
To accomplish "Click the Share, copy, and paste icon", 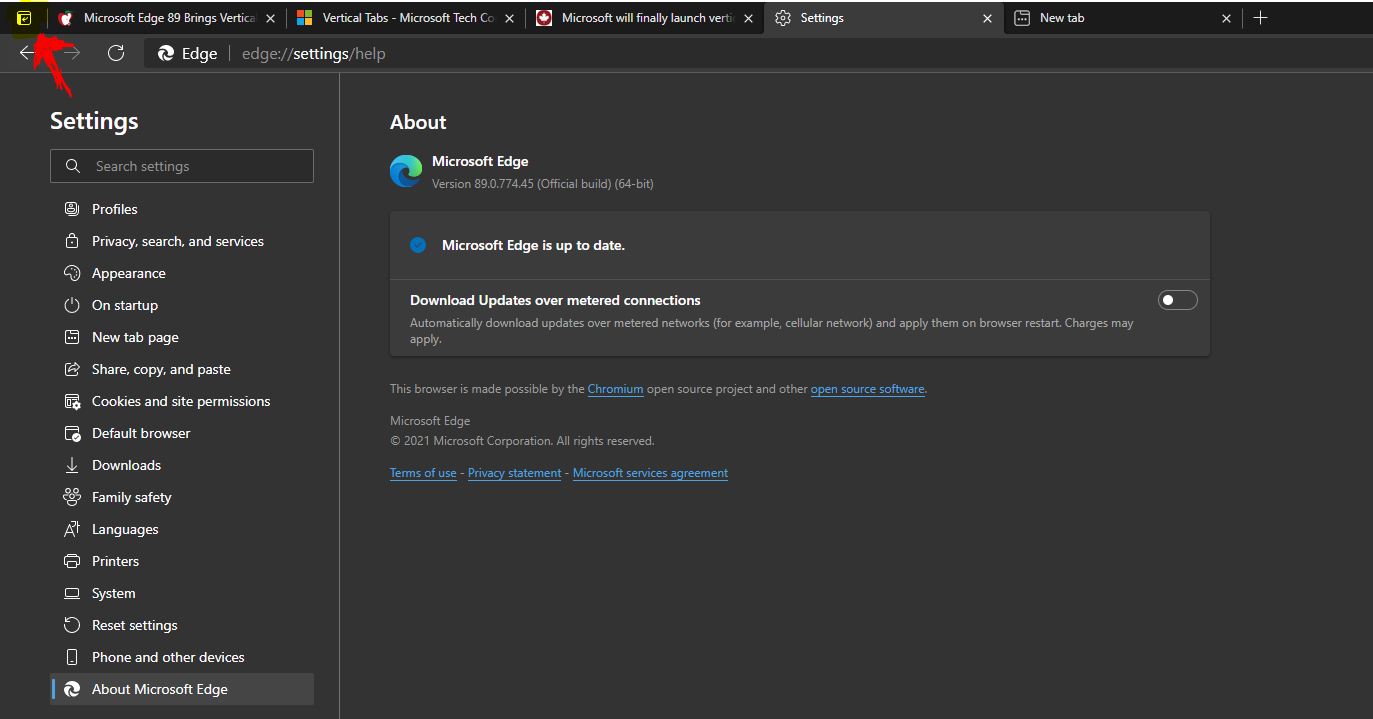I will tap(72, 369).
